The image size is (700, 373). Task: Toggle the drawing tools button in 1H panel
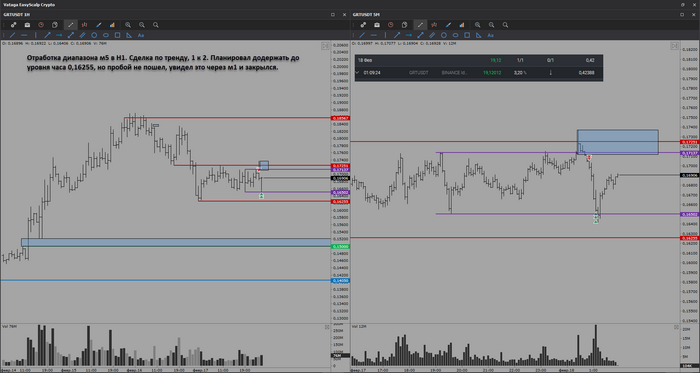coord(70,25)
